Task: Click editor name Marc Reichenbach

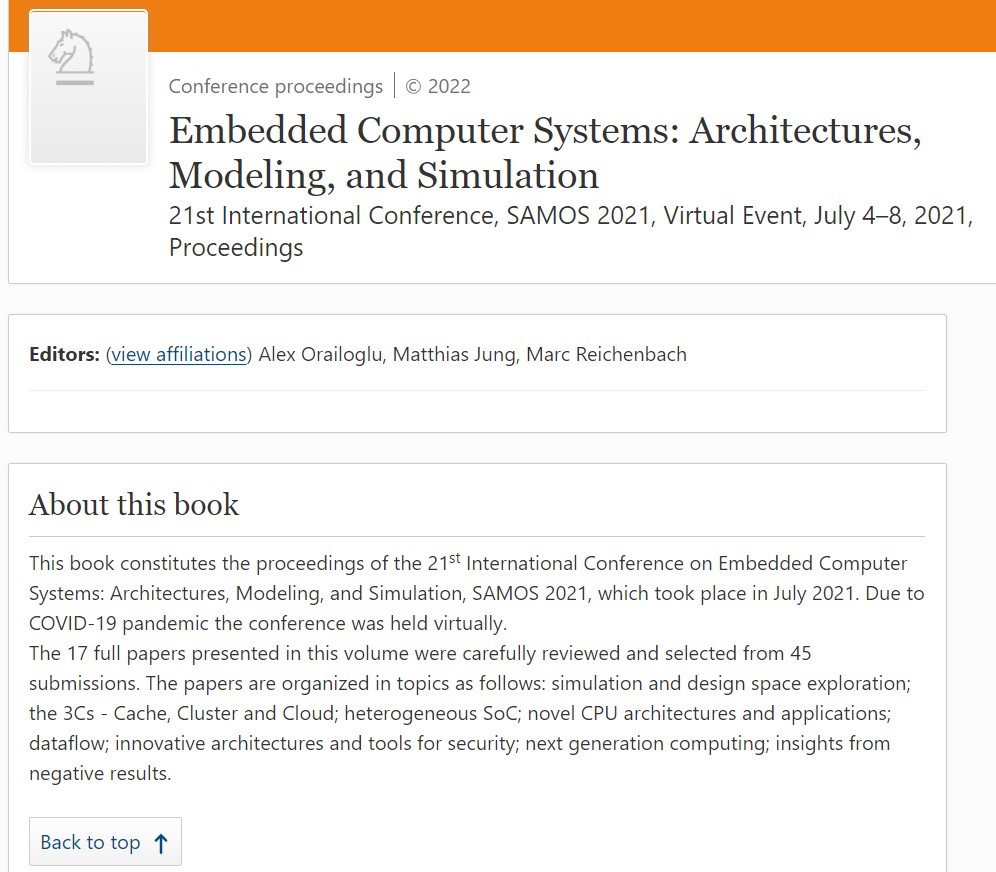Action: pyautogui.click(x=606, y=354)
